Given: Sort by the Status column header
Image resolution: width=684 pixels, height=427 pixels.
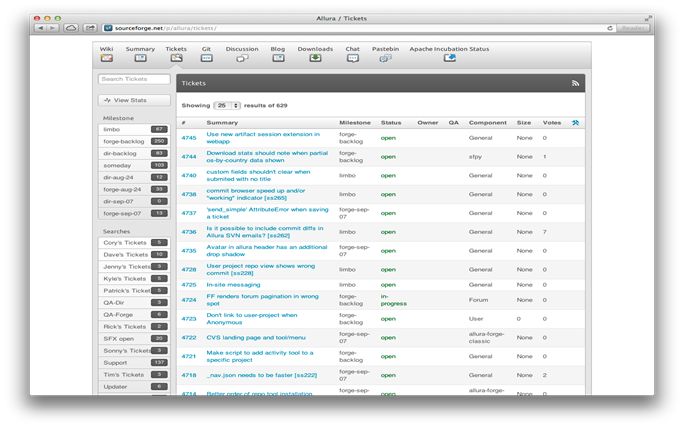Looking at the screenshot, I should click(x=391, y=123).
